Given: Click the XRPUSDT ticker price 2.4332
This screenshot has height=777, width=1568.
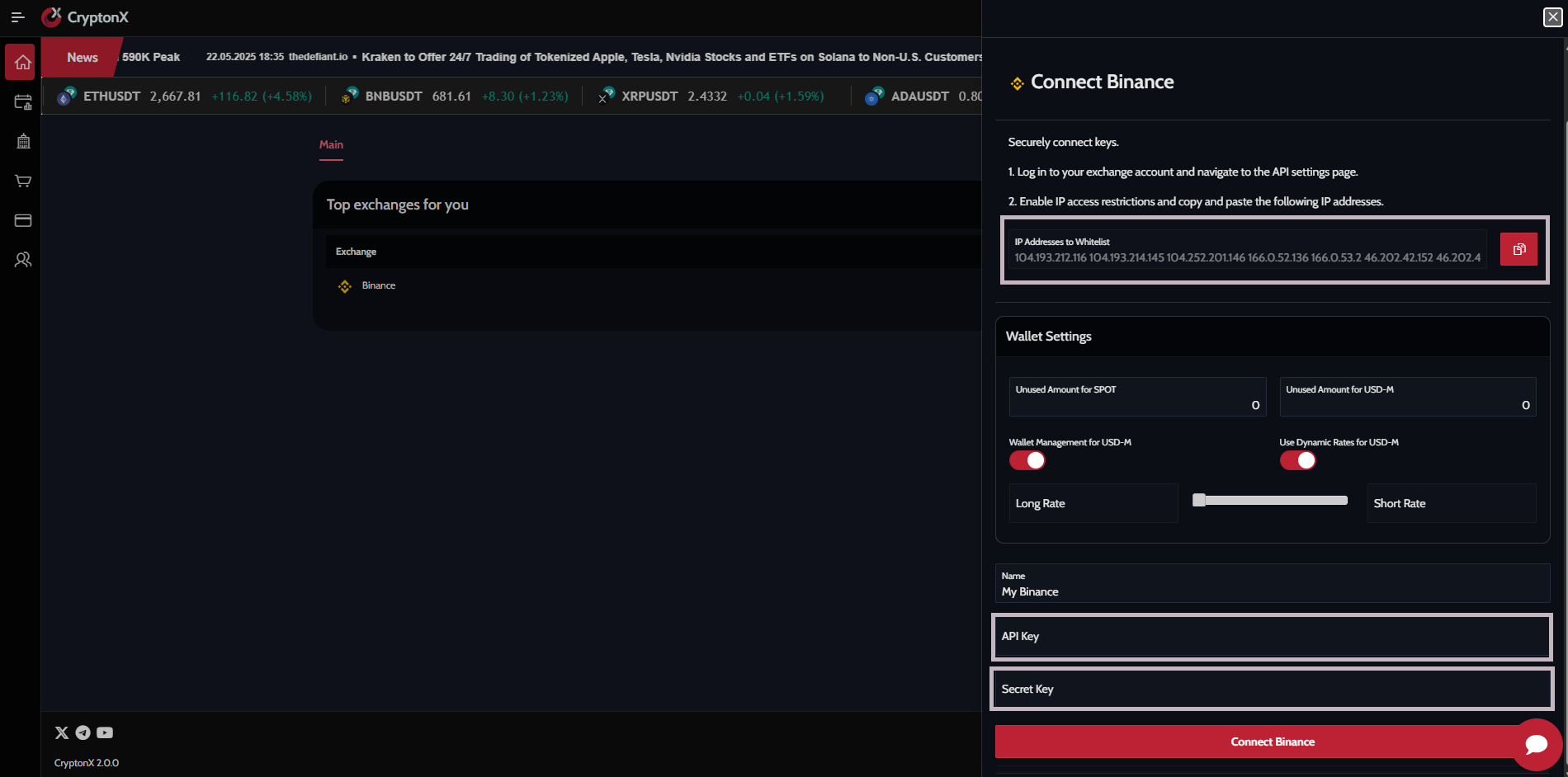Looking at the screenshot, I should tap(707, 97).
